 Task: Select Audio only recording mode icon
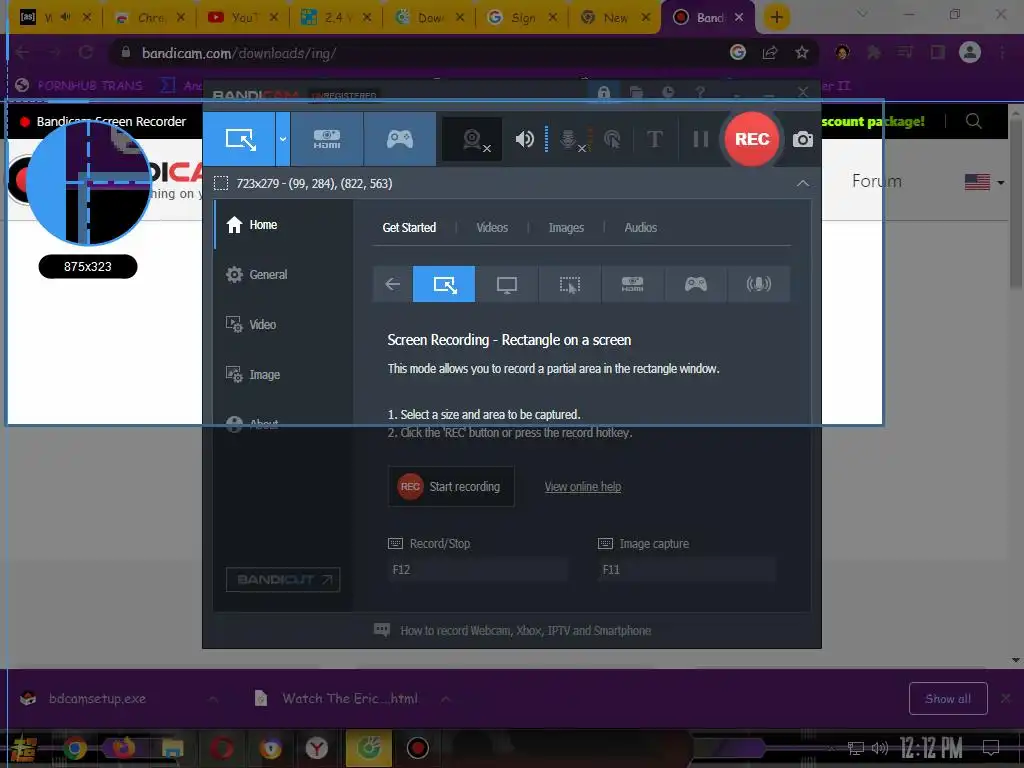tap(758, 284)
